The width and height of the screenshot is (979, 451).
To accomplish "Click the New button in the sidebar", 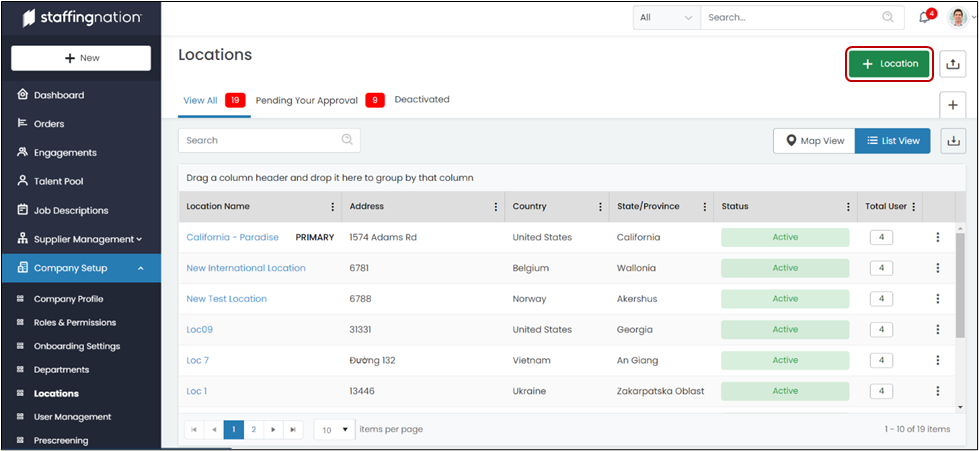I will click(x=81, y=58).
